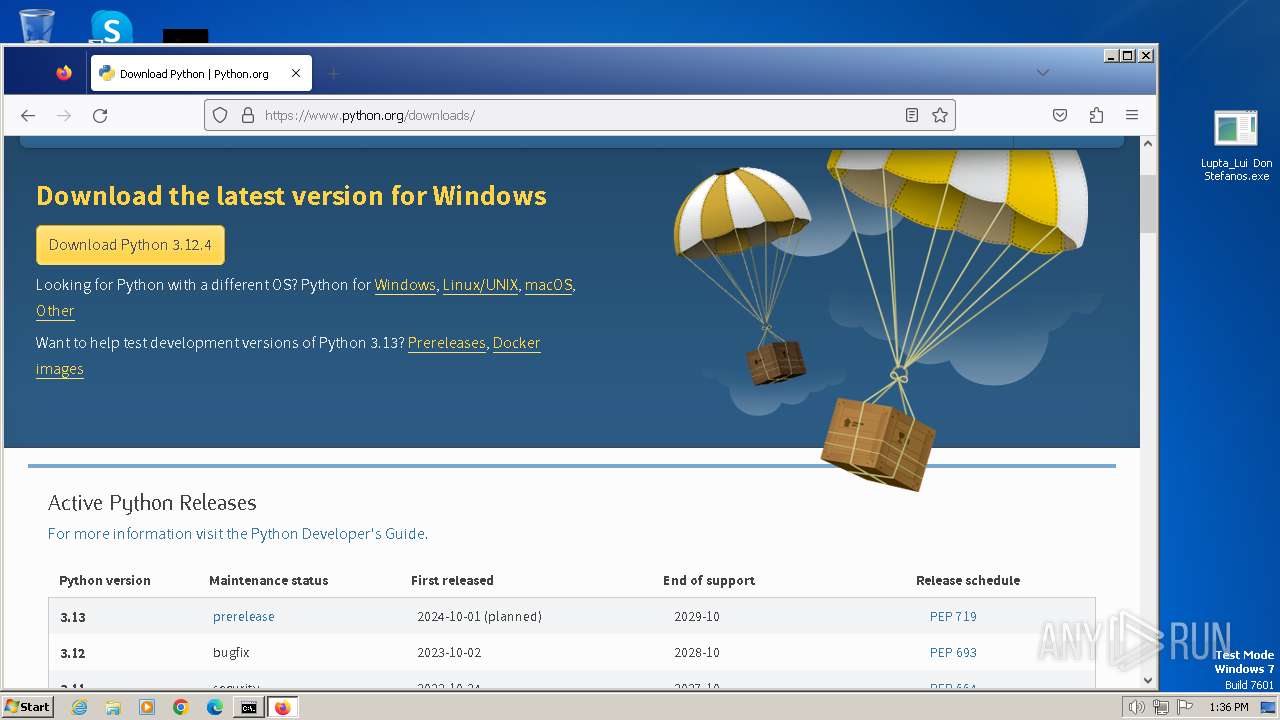Viewport: 1280px width, 720px height.
Task: Click the Firefox back arrow
Action: (28, 115)
